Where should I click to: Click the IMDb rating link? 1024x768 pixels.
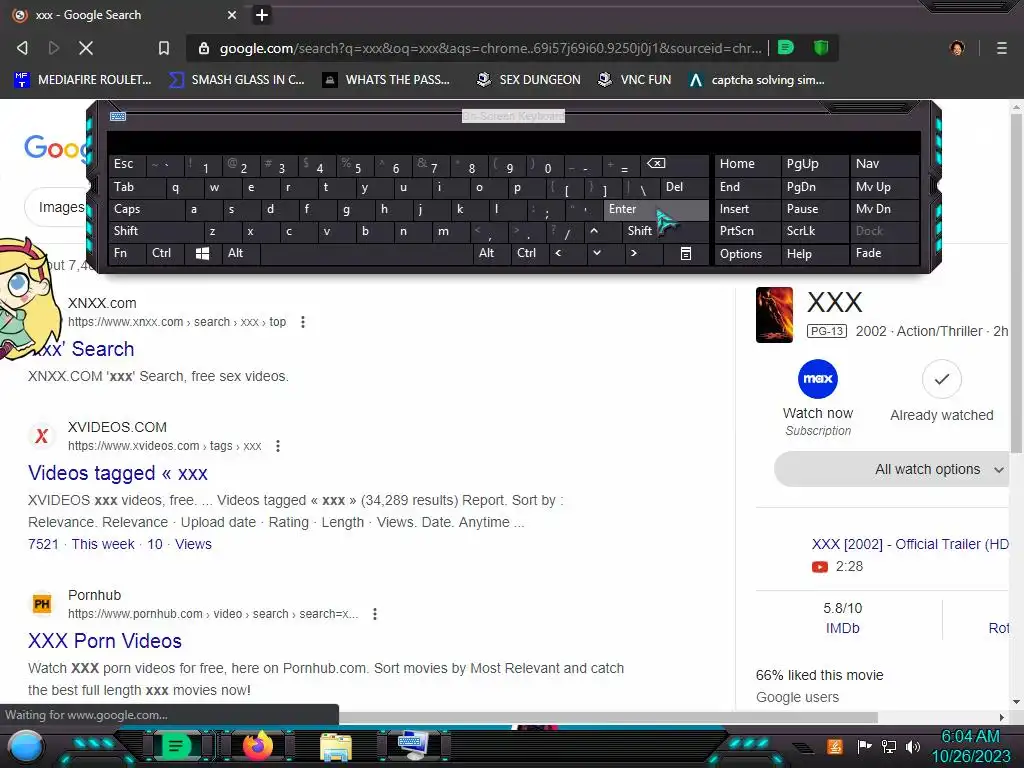pos(842,628)
